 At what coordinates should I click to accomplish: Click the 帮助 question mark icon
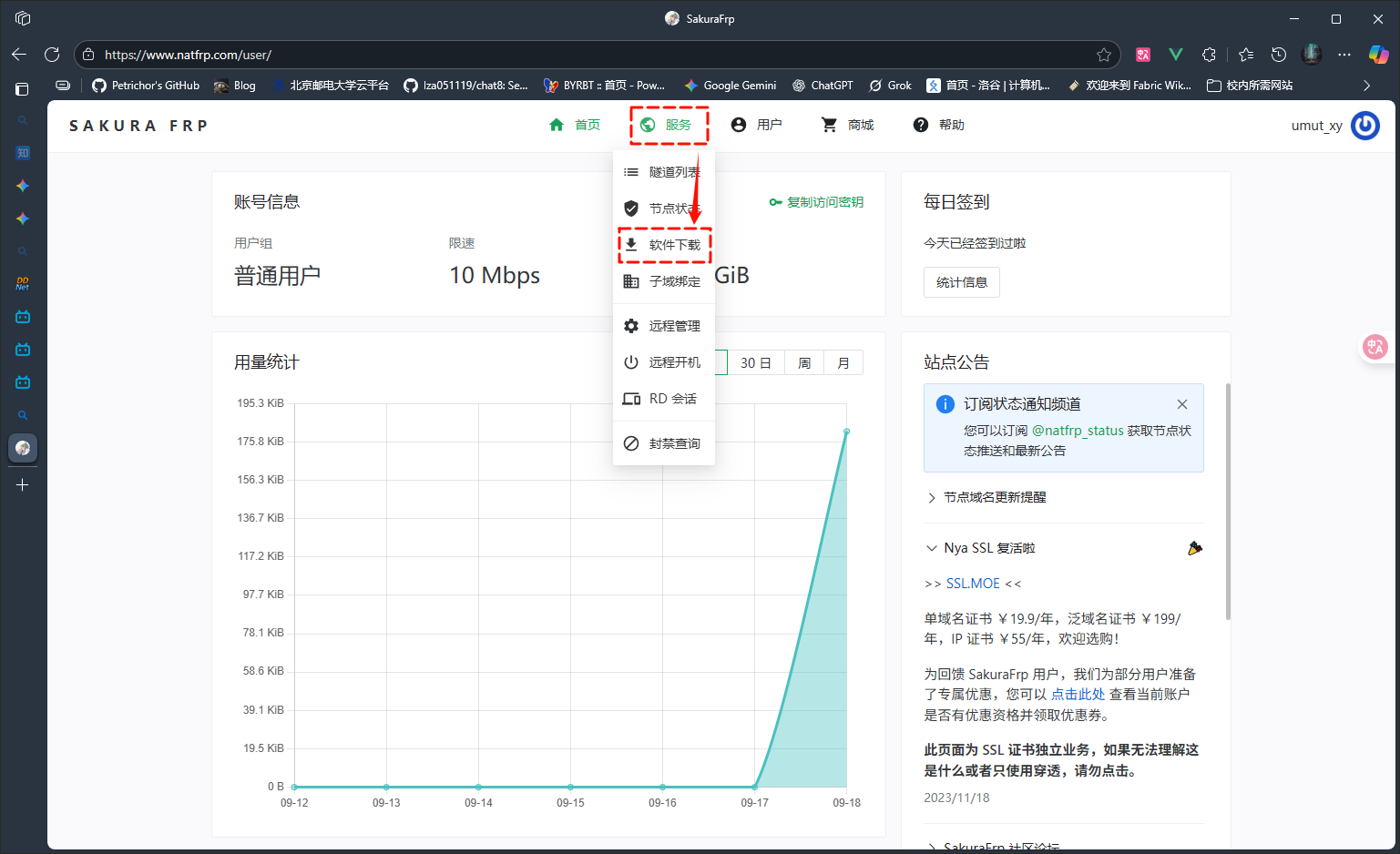point(921,125)
